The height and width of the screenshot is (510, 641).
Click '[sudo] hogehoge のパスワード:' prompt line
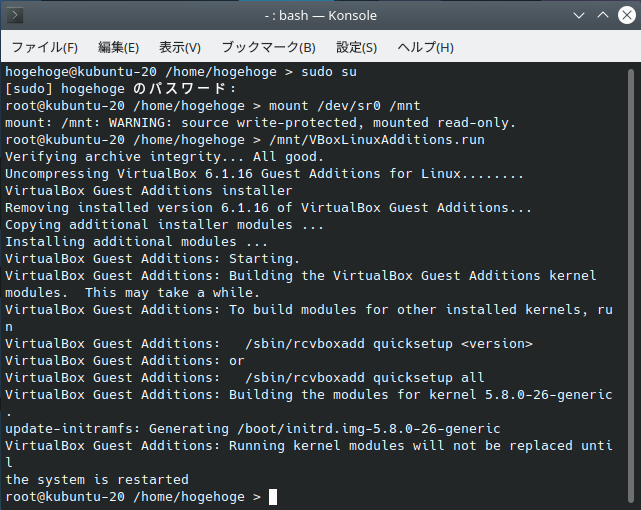[121, 89]
